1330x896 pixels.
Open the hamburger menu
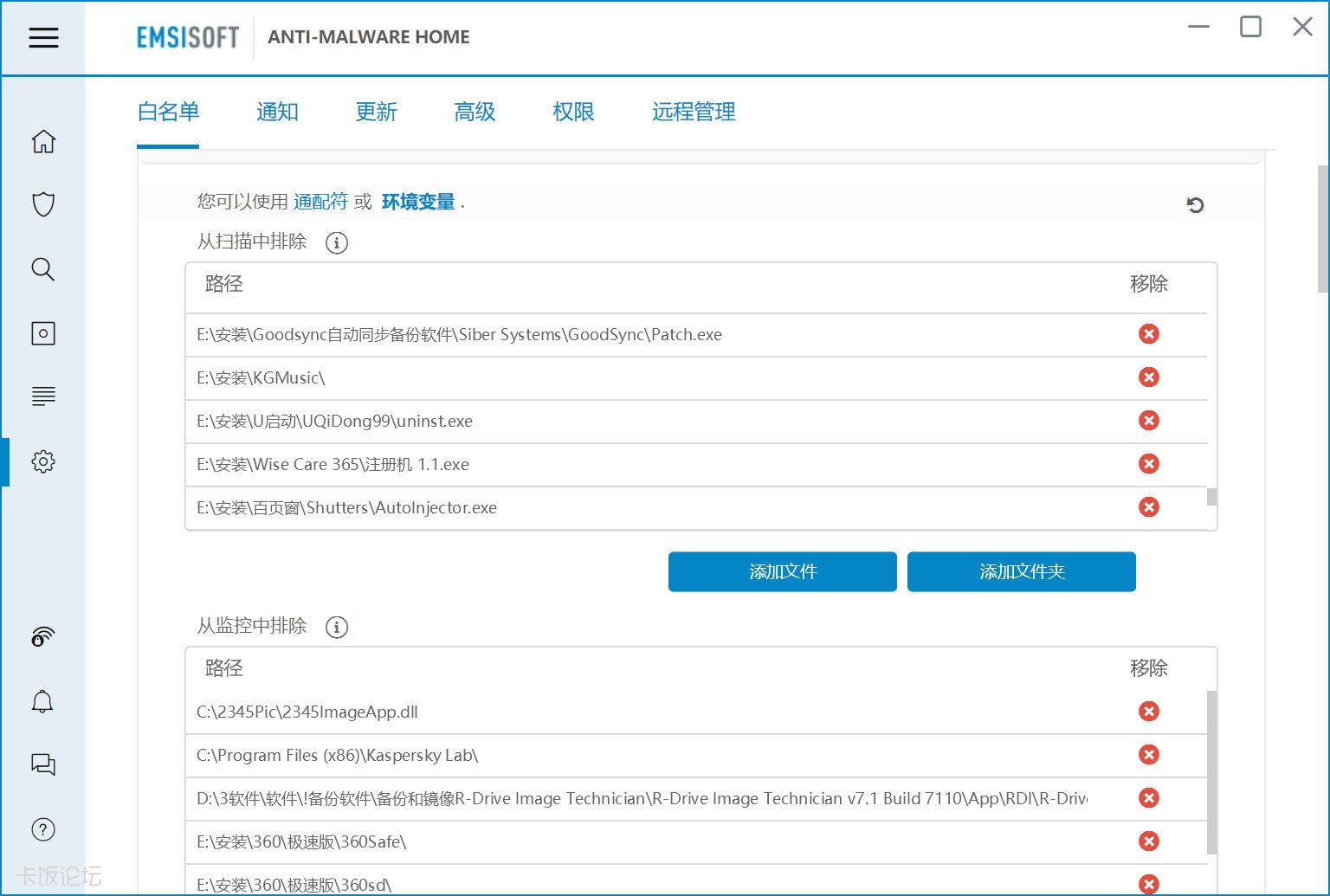point(43,37)
